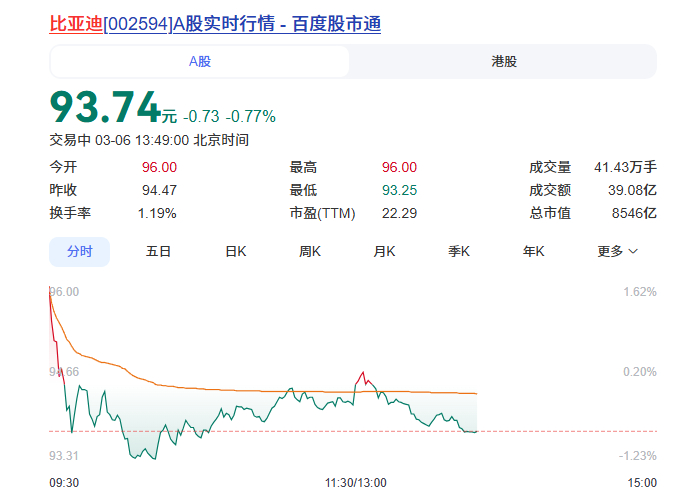Switch to the 港股 tab
This screenshot has width=692, height=499.
point(504,61)
